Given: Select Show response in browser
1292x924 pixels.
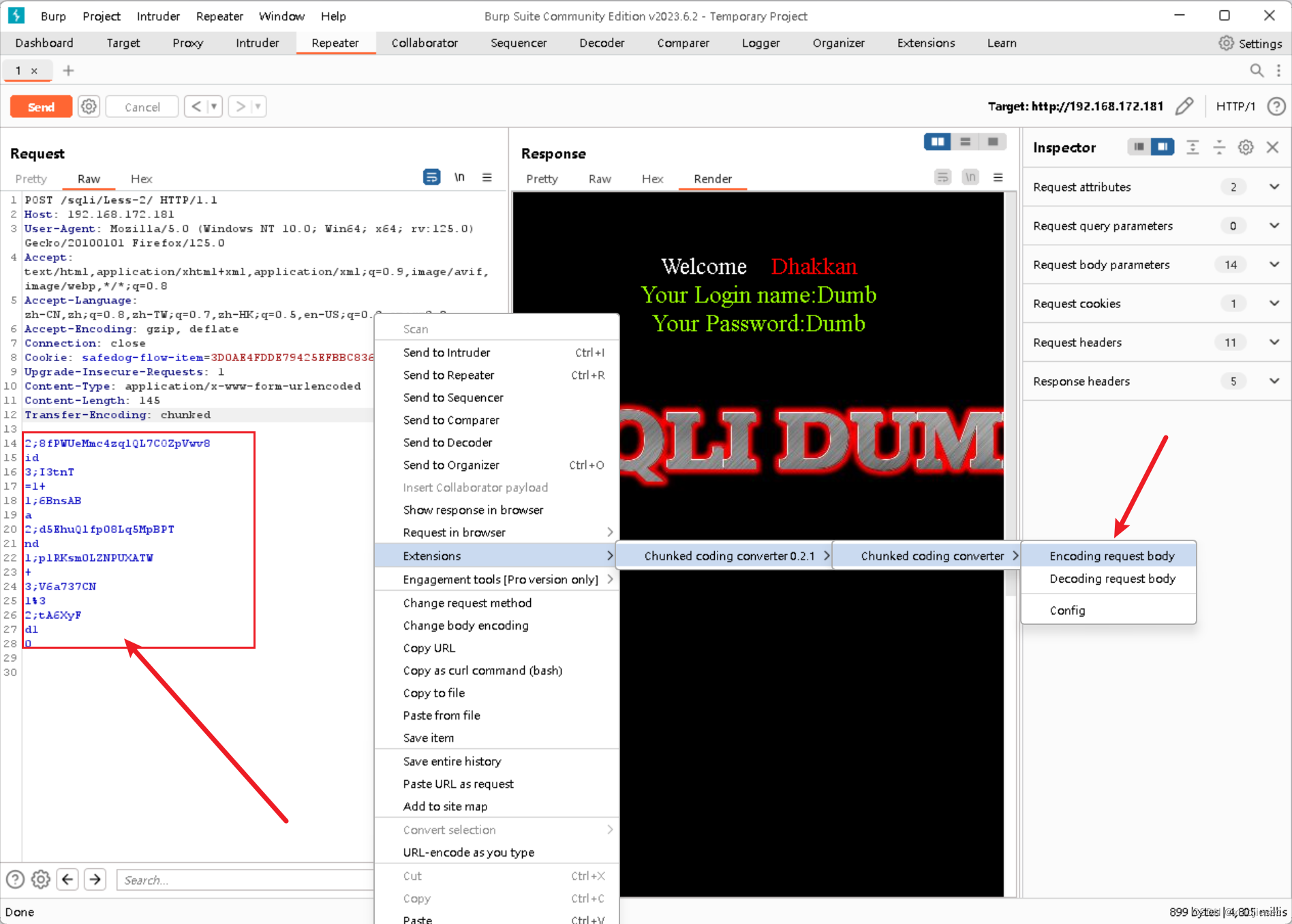Looking at the screenshot, I should point(497,510).
